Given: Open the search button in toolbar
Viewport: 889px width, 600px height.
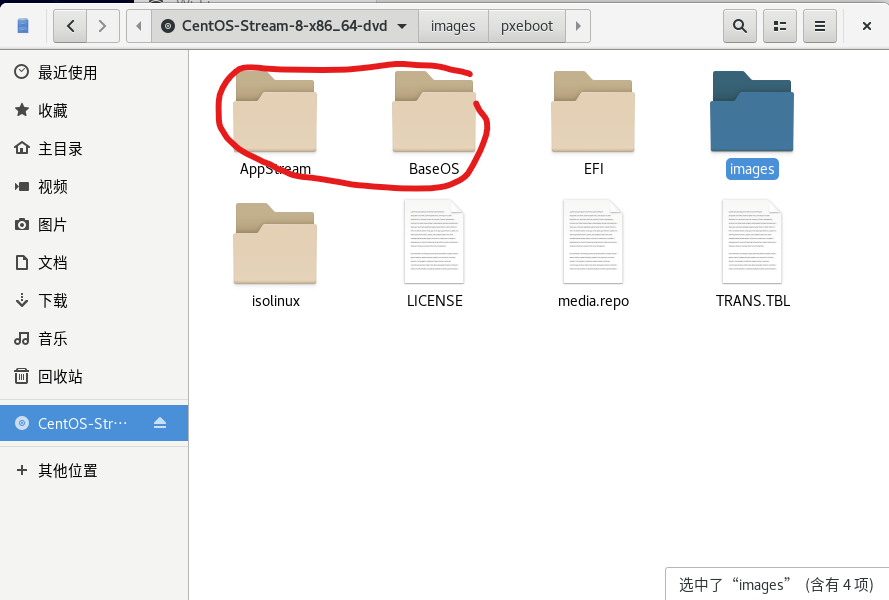Looking at the screenshot, I should coord(740,26).
